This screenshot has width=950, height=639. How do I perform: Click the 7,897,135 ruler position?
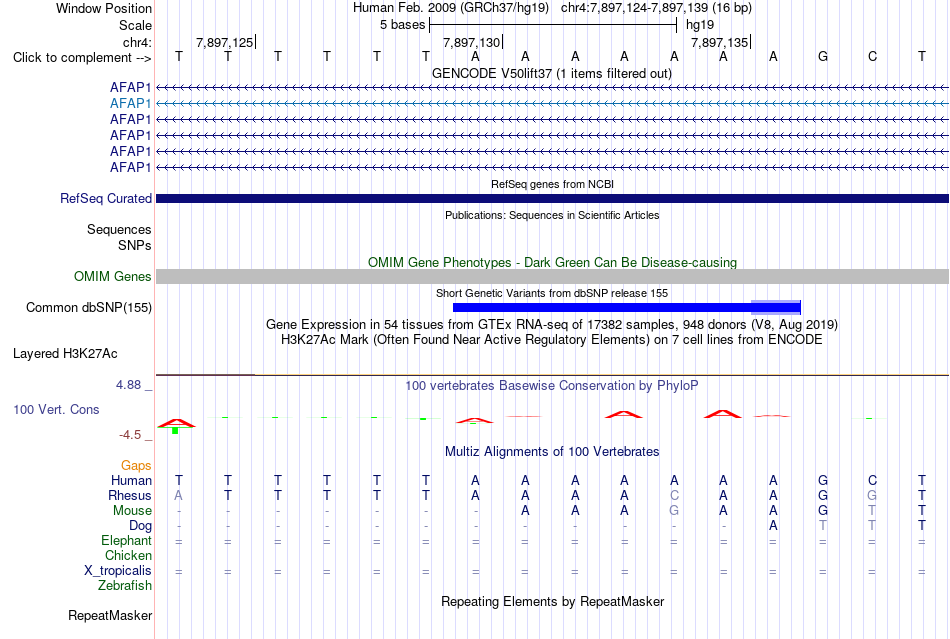[x=720, y=42]
